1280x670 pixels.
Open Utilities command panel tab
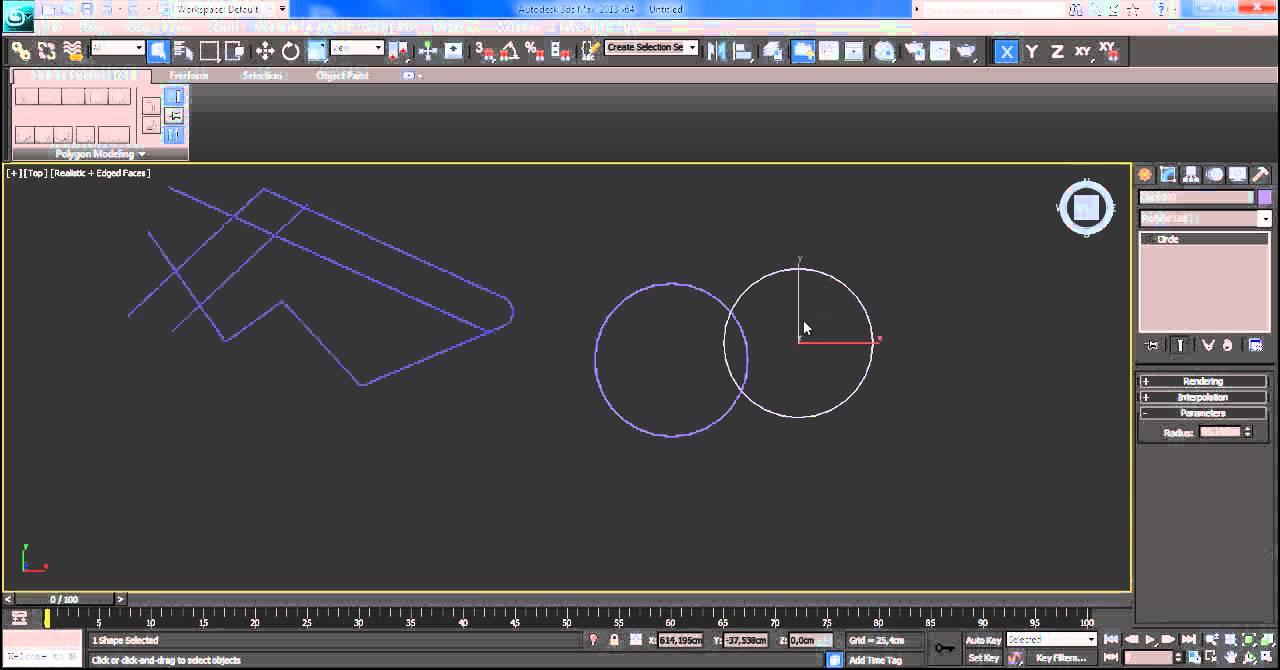pos(1261,175)
